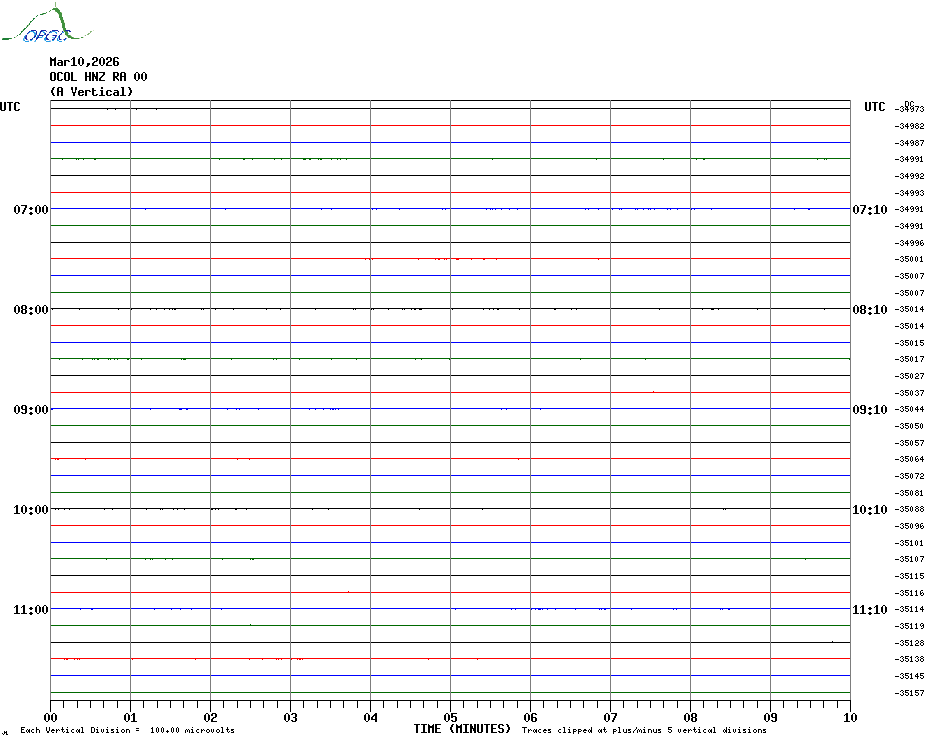Click the 00 minute tick label
Image resolution: width=930 pixels, height=744 pixels.
click(51, 717)
